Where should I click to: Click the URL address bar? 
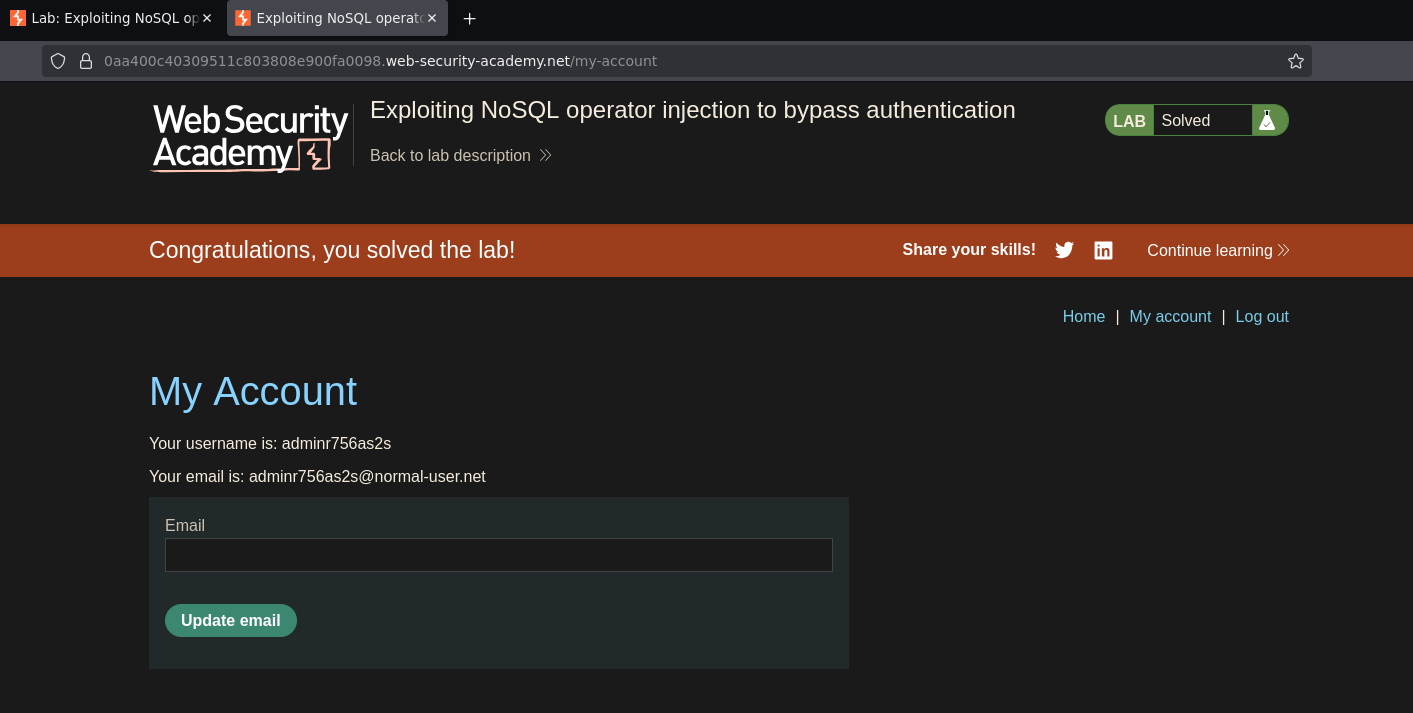676,61
